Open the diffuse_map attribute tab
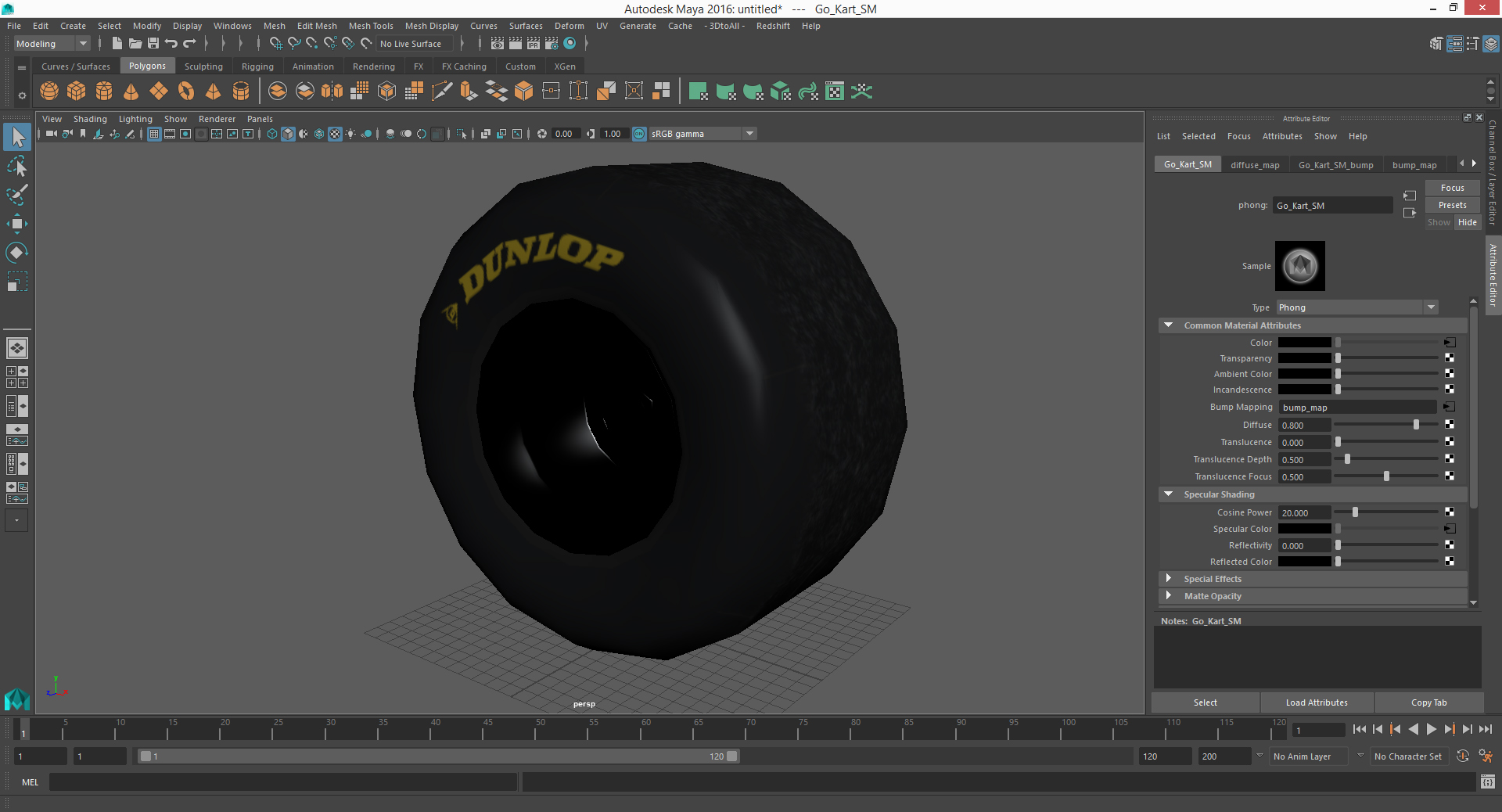This screenshot has height=812, width=1502. [1255, 165]
